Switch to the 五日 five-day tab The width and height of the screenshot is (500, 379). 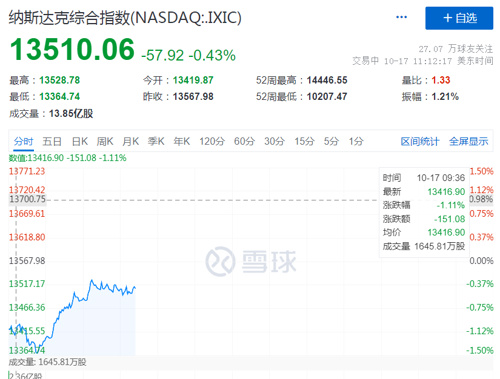coord(52,141)
